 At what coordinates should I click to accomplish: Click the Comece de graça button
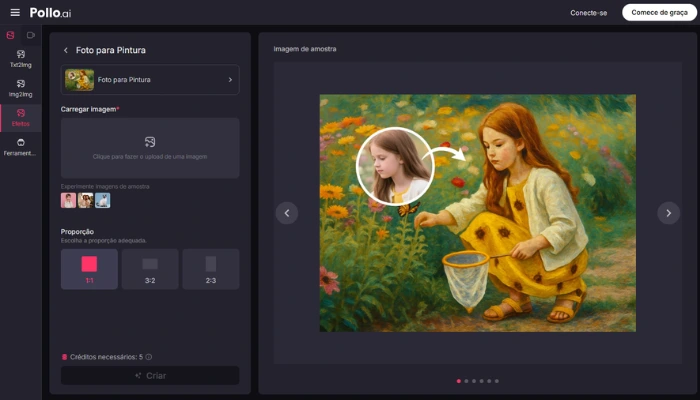click(x=659, y=12)
